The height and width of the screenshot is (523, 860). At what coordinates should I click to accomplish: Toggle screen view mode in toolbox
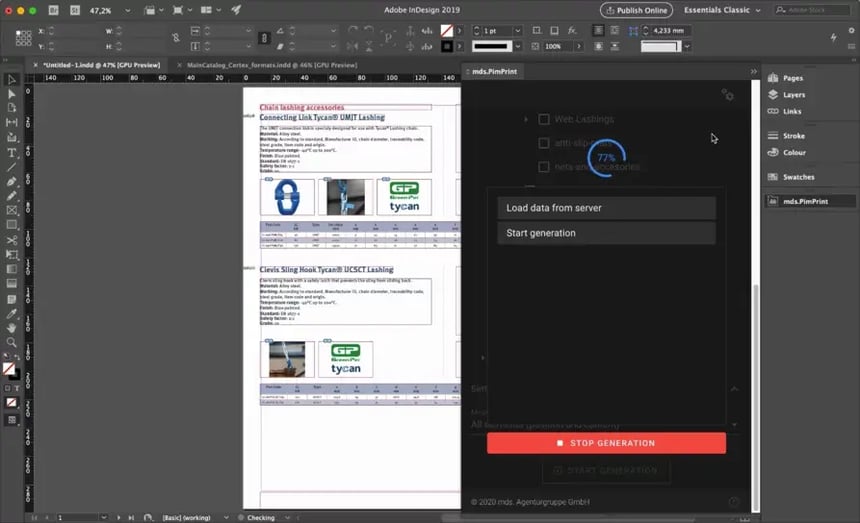[11, 420]
